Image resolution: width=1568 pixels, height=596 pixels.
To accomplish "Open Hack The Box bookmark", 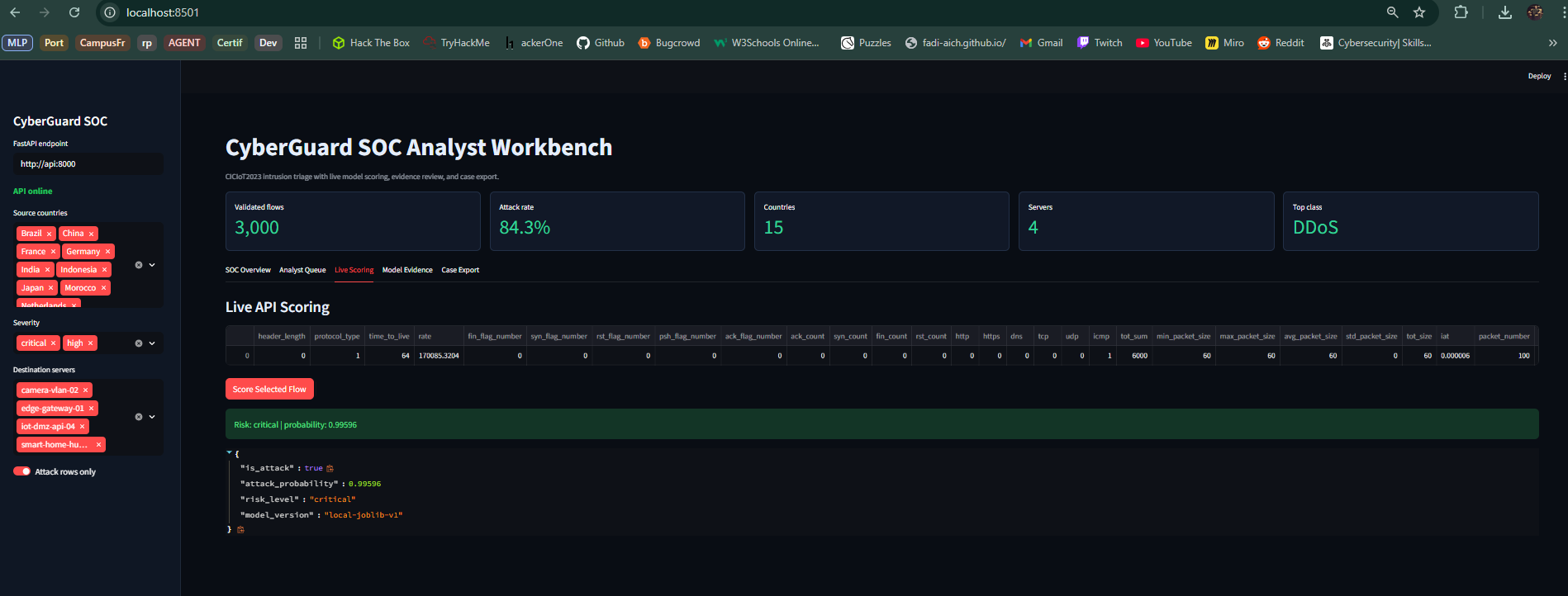I will (371, 43).
